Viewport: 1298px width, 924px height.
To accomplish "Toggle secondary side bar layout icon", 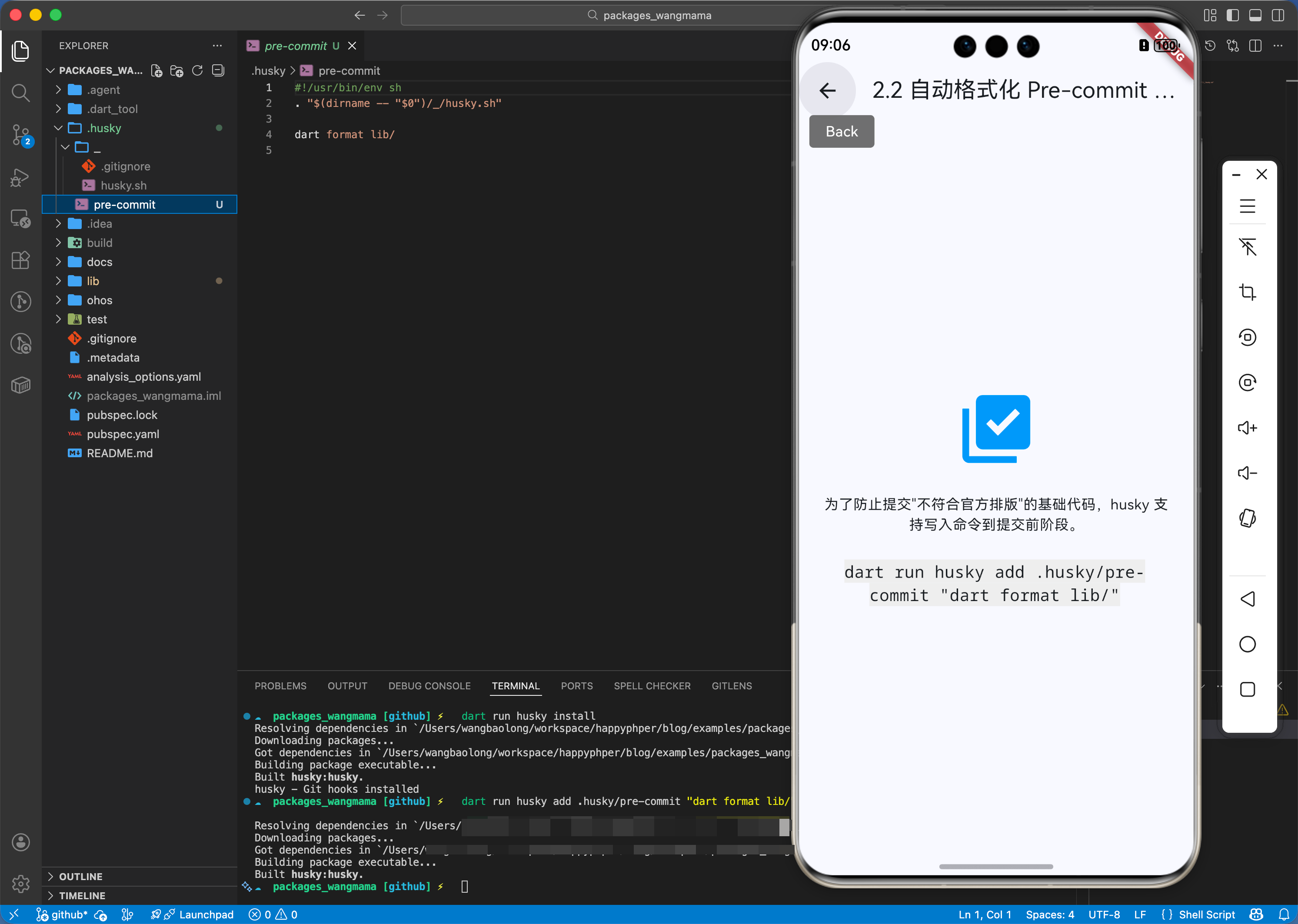I will [1278, 15].
